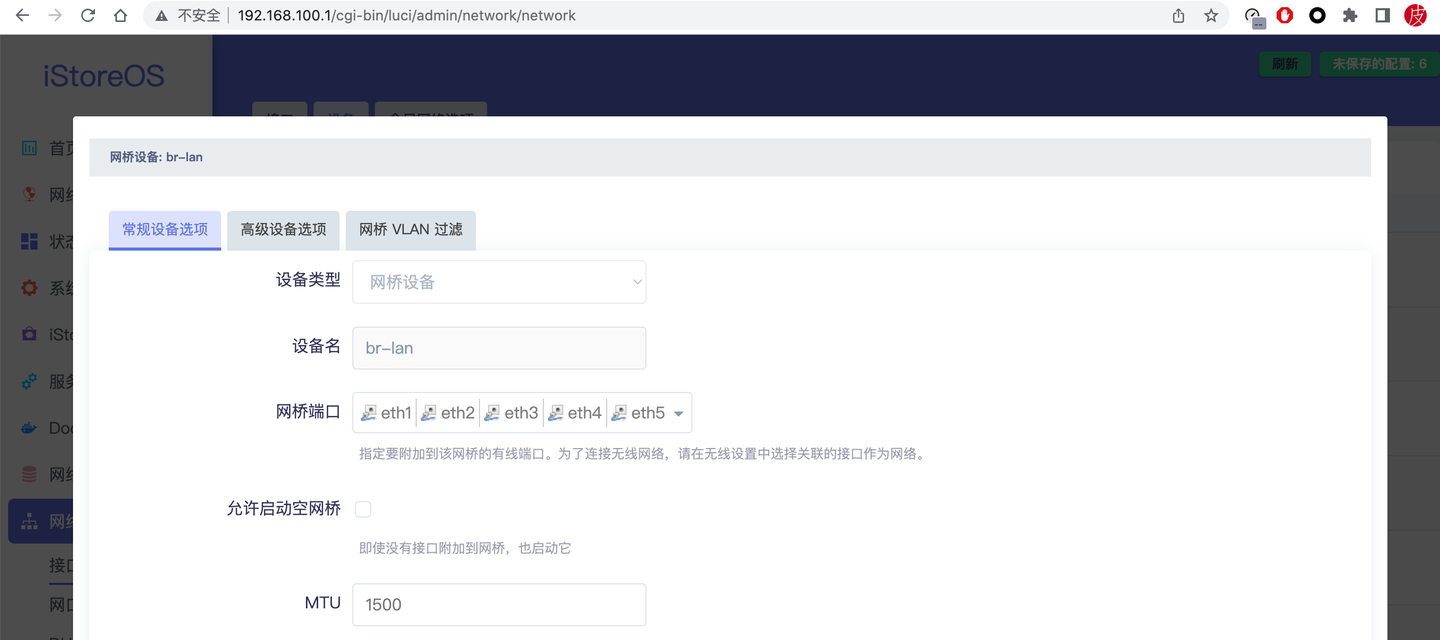Click the red profile avatar in browser toolbar
Screen dimensions: 1440x640
click(1415, 16)
